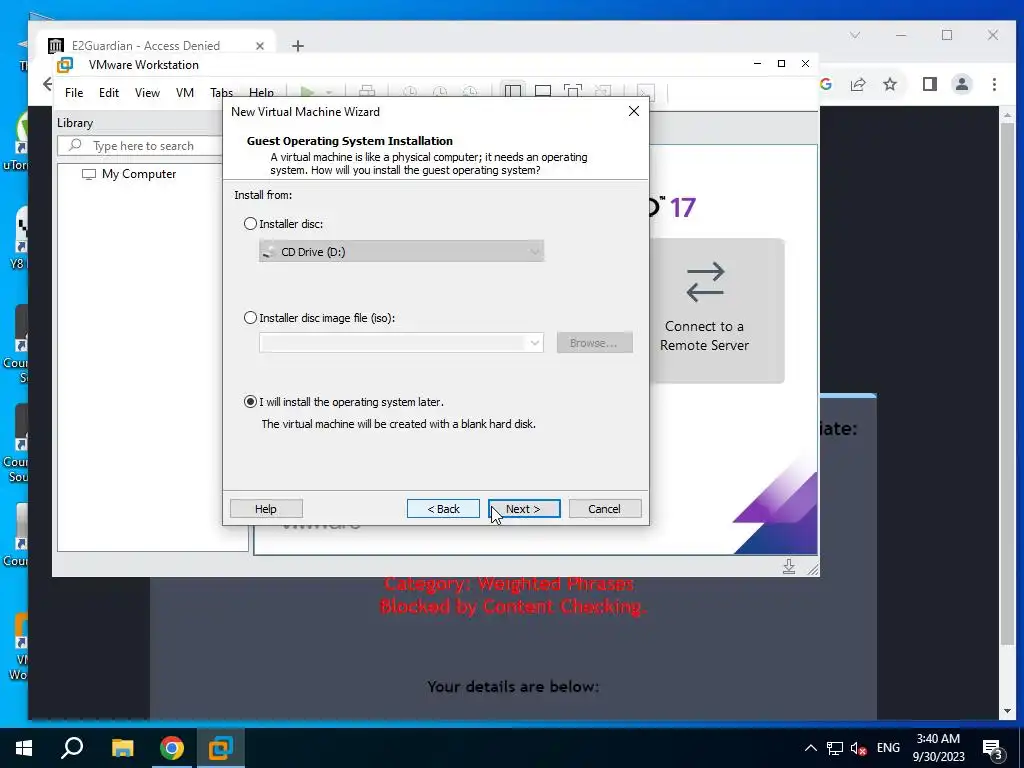Open the Tabs menu in VMware Workstation
This screenshot has height=768, width=1024.
[221, 93]
